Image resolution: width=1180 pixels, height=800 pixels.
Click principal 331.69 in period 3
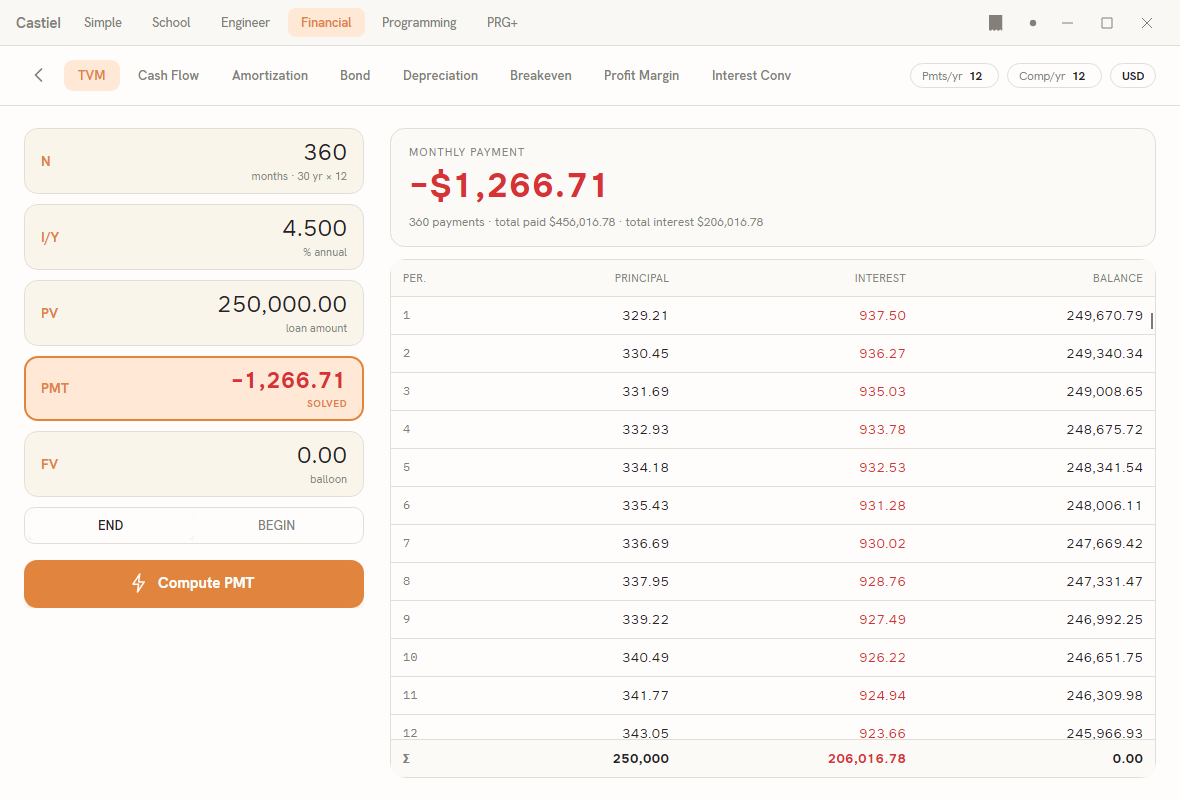(x=645, y=391)
